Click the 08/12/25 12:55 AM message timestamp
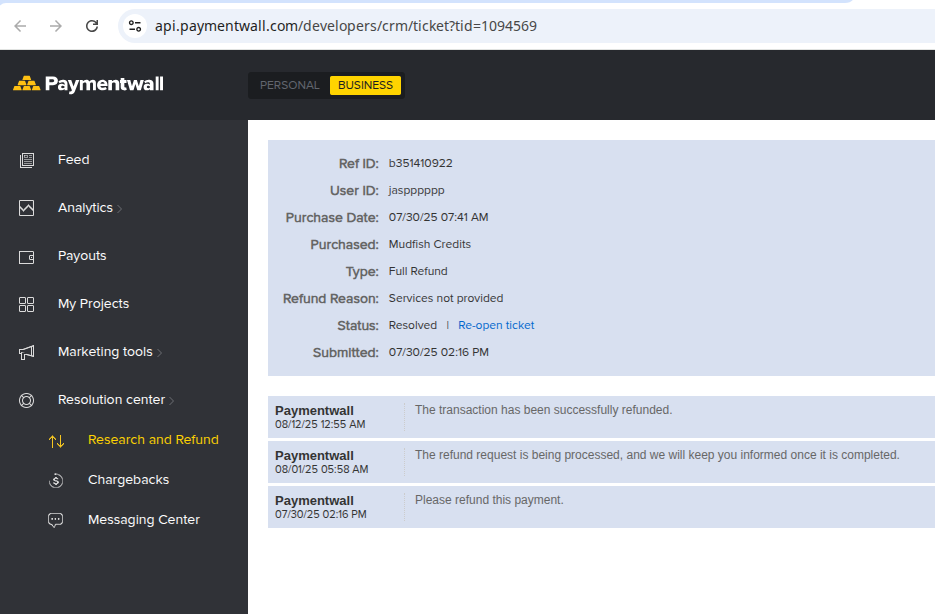Viewport: 935px width, 614px height. [320, 424]
